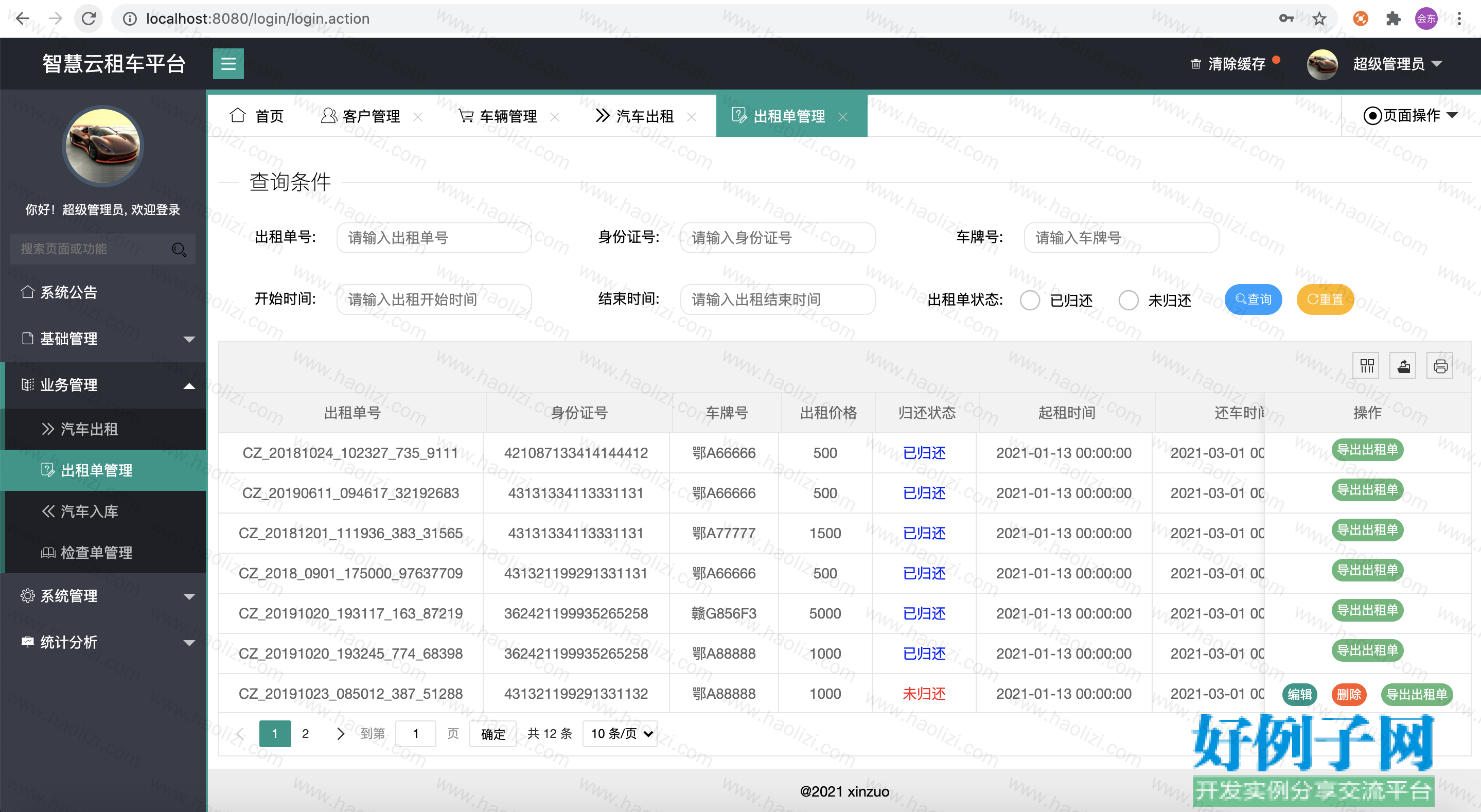Open the table column filter icon

point(1367,366)
